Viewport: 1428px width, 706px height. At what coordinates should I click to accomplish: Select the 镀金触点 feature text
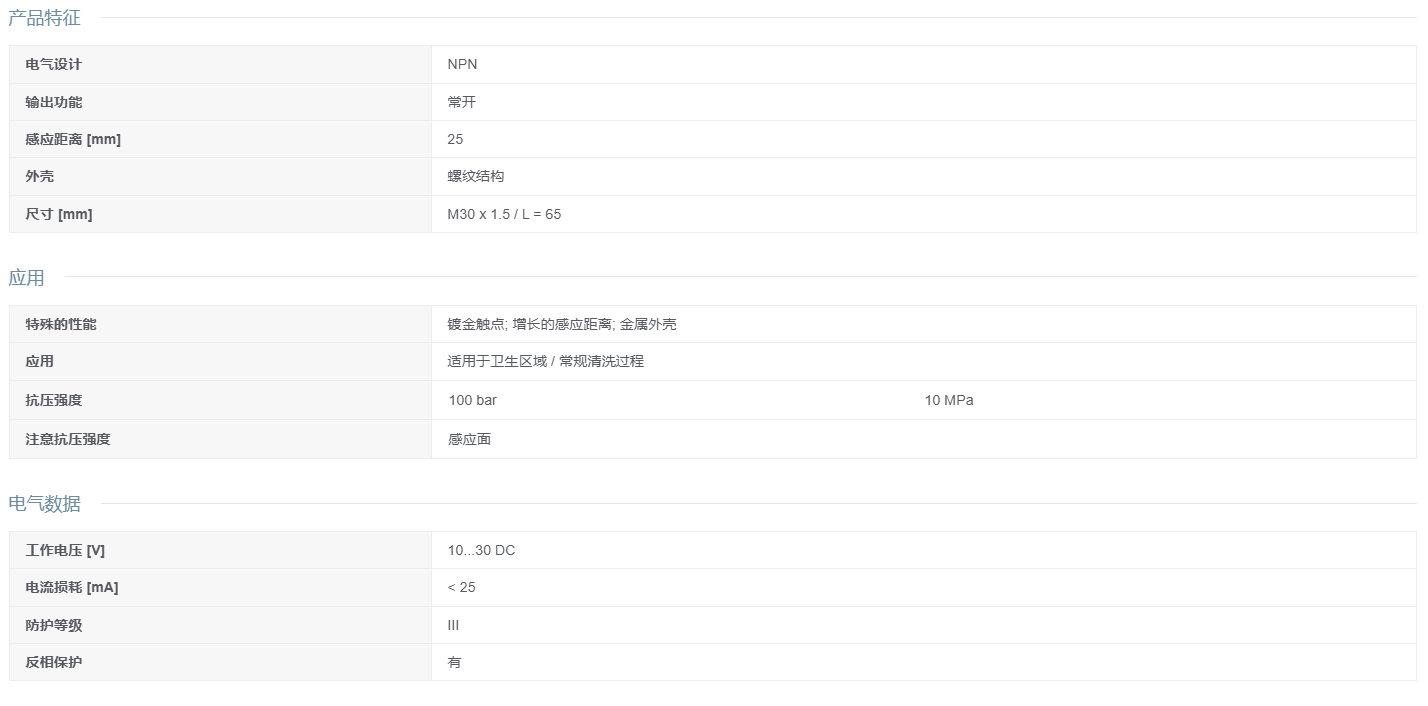click(476, 324)
